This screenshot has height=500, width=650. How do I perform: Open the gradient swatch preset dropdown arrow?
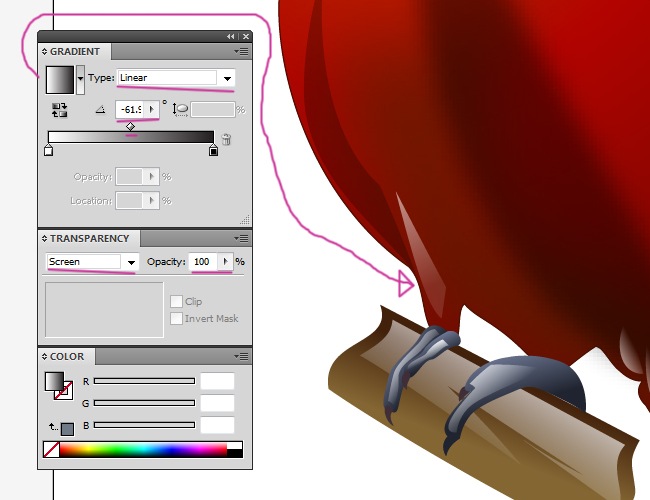pyautogui.click(x=80, y=79)
